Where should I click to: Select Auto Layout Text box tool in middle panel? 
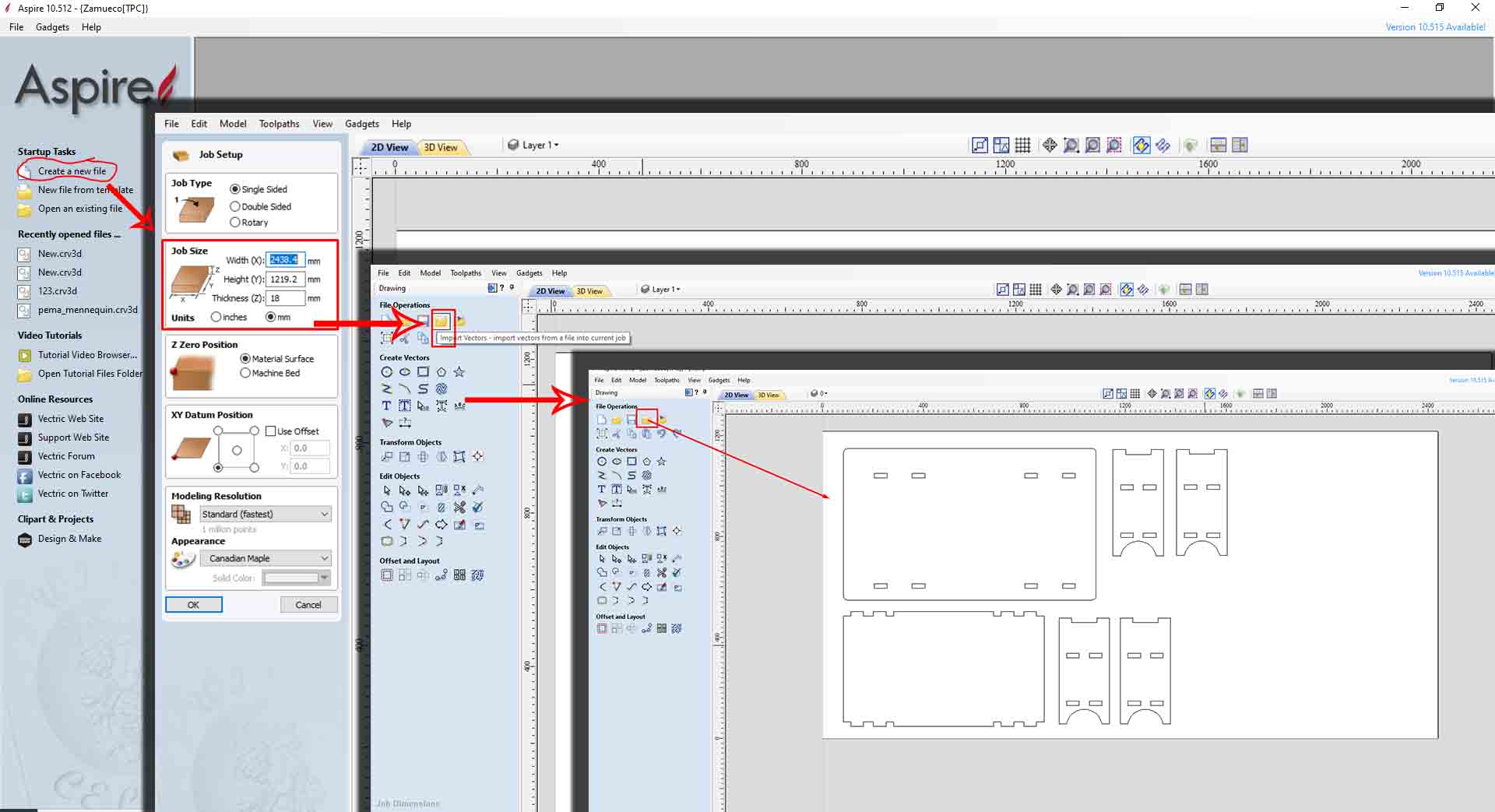pyautogui.click(x=405, y=406)
